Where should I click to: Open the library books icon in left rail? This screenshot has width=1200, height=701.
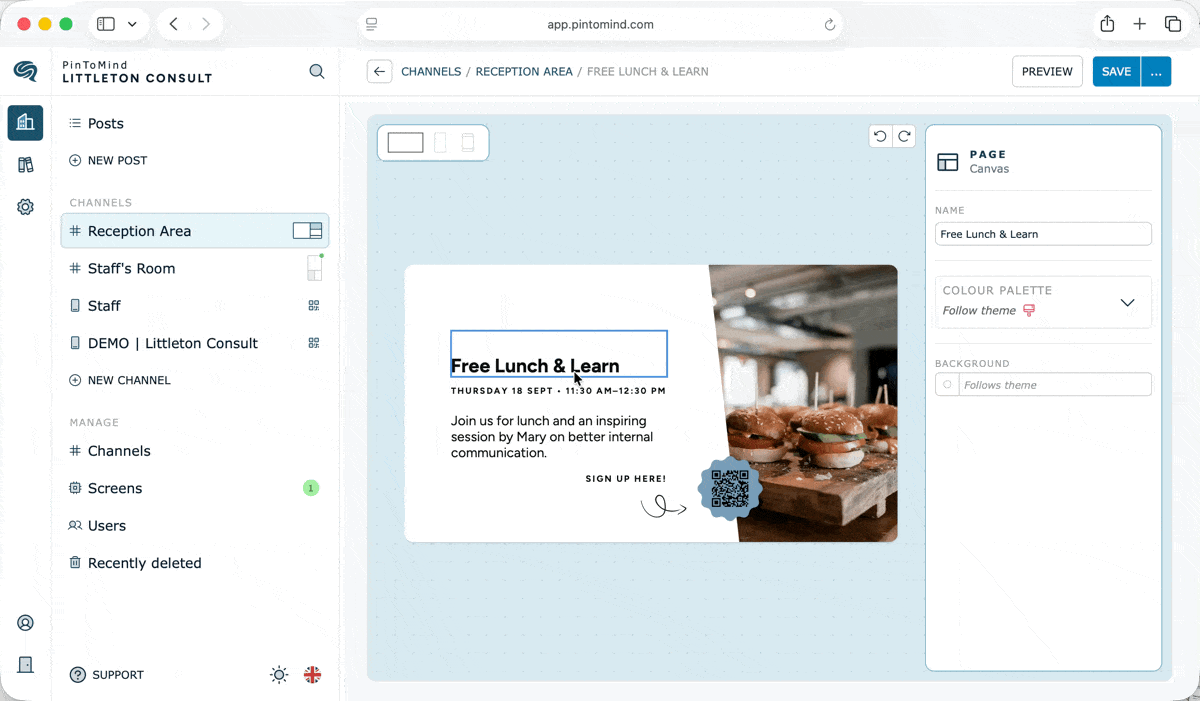[x=26, y=165]
